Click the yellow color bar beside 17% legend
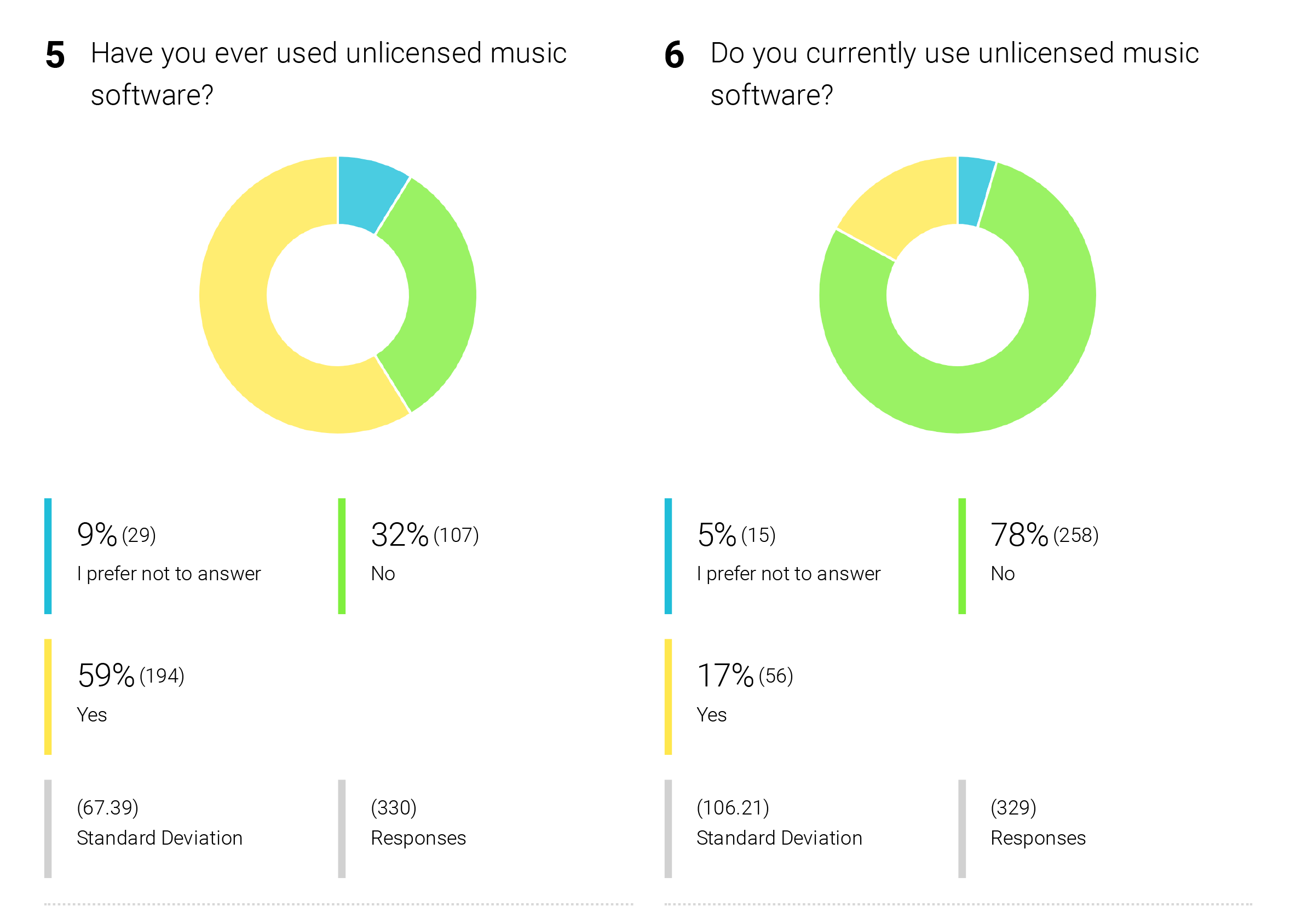Screen dimensions: 1296x924 (x=668, y=697)
